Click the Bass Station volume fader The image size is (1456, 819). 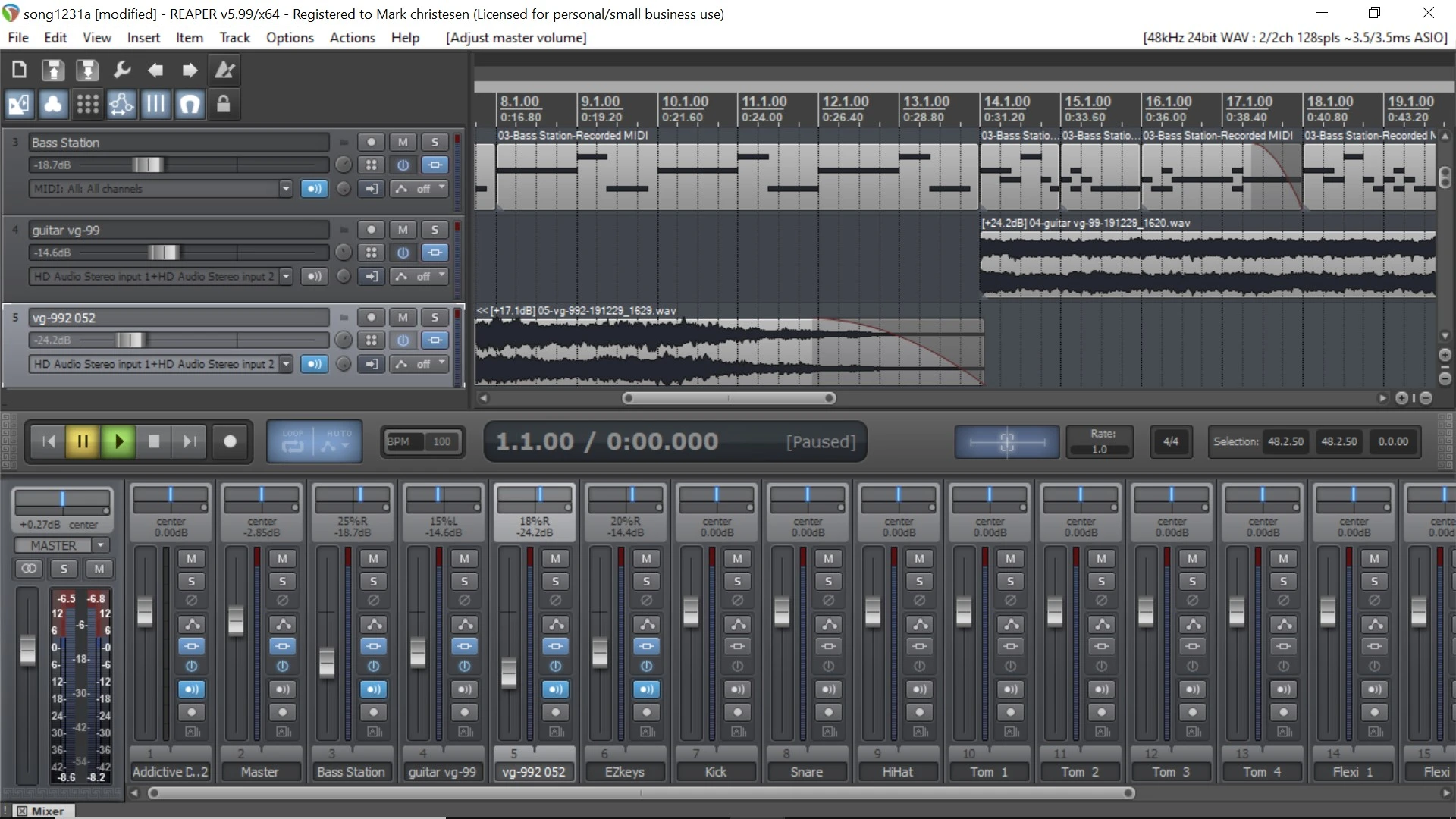coord(147,165)
